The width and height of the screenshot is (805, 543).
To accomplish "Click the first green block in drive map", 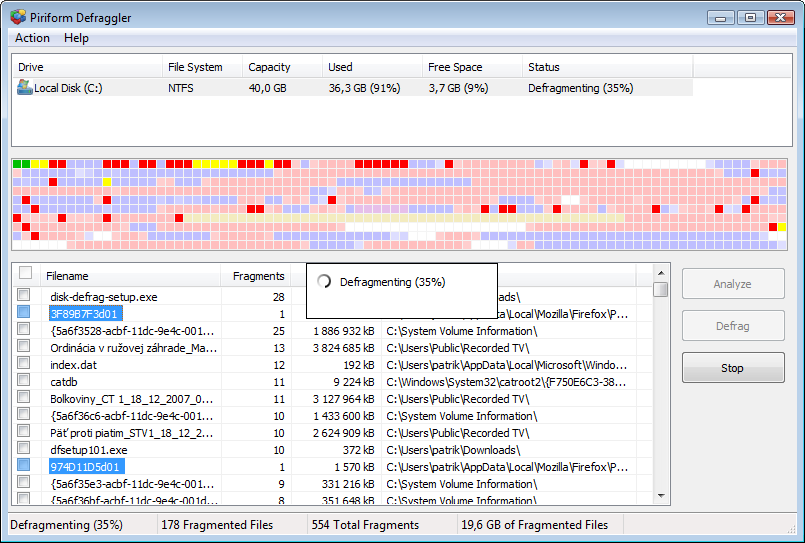I will pyautogui.click(x=17, y=164).
